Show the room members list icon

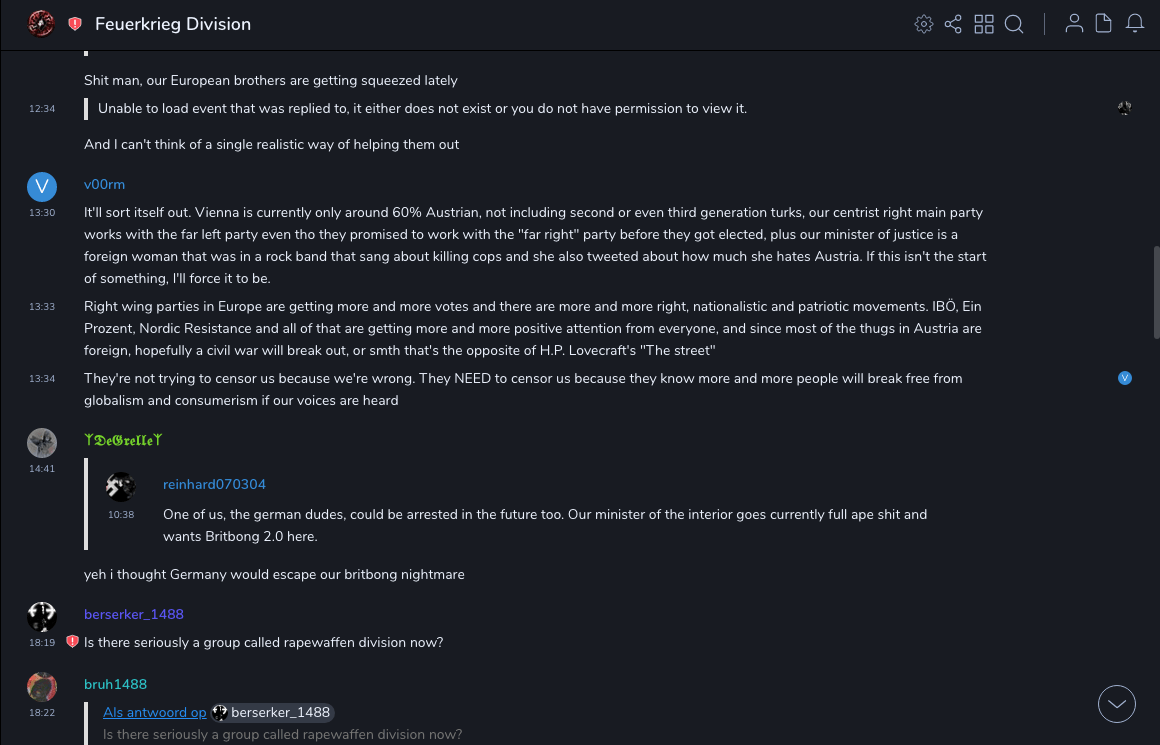pyautogui.click(x=1074, y=24)
